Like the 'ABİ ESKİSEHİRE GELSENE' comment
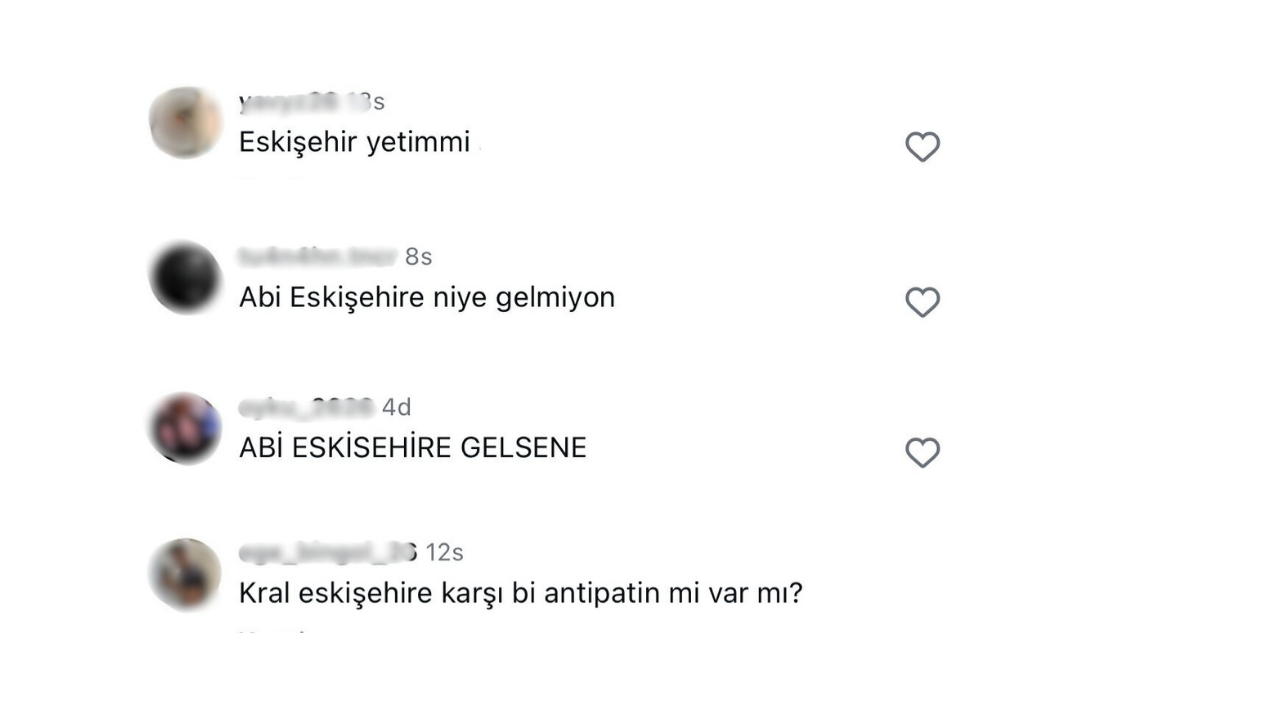This screenshot has width=1280, height=720. (x=922, y=452)
